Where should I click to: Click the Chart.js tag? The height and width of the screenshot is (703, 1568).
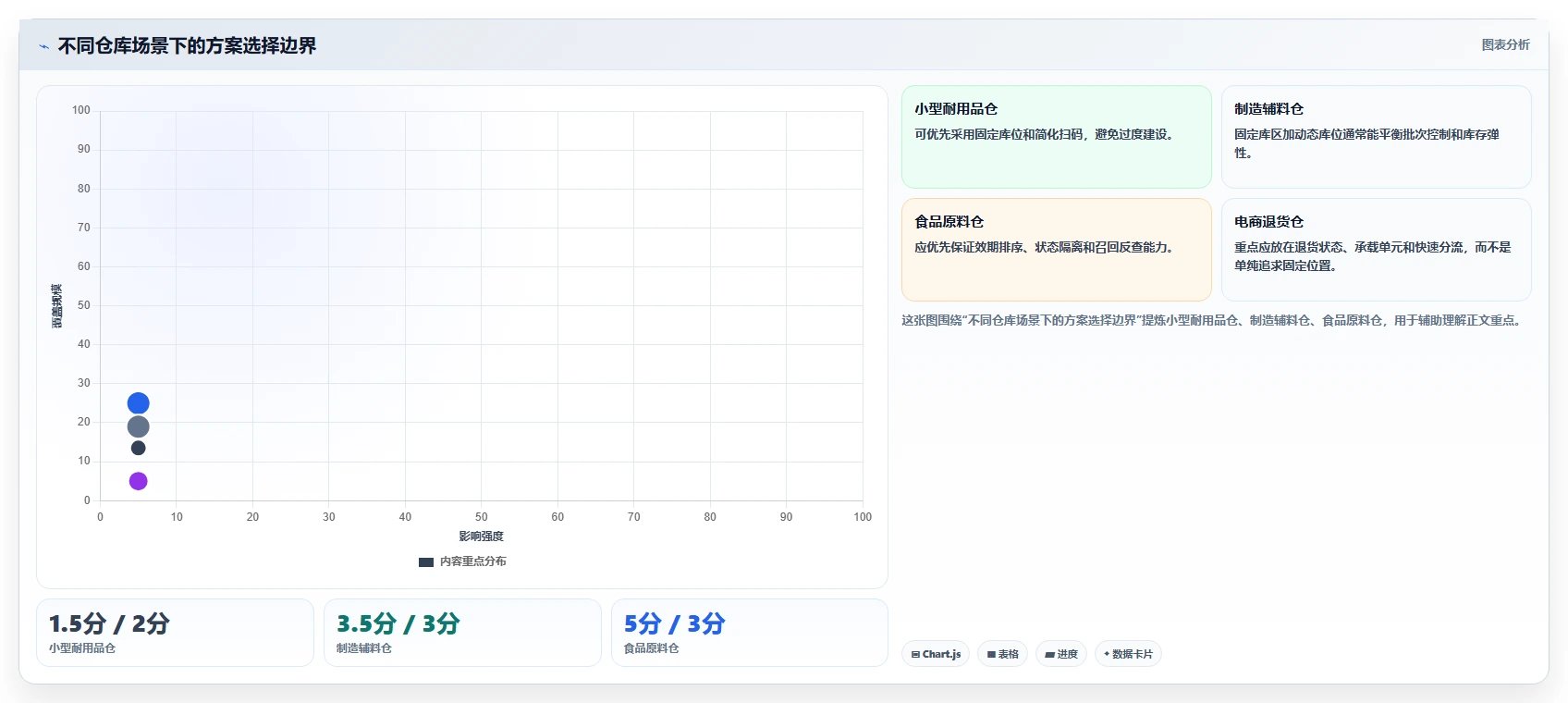936,654
